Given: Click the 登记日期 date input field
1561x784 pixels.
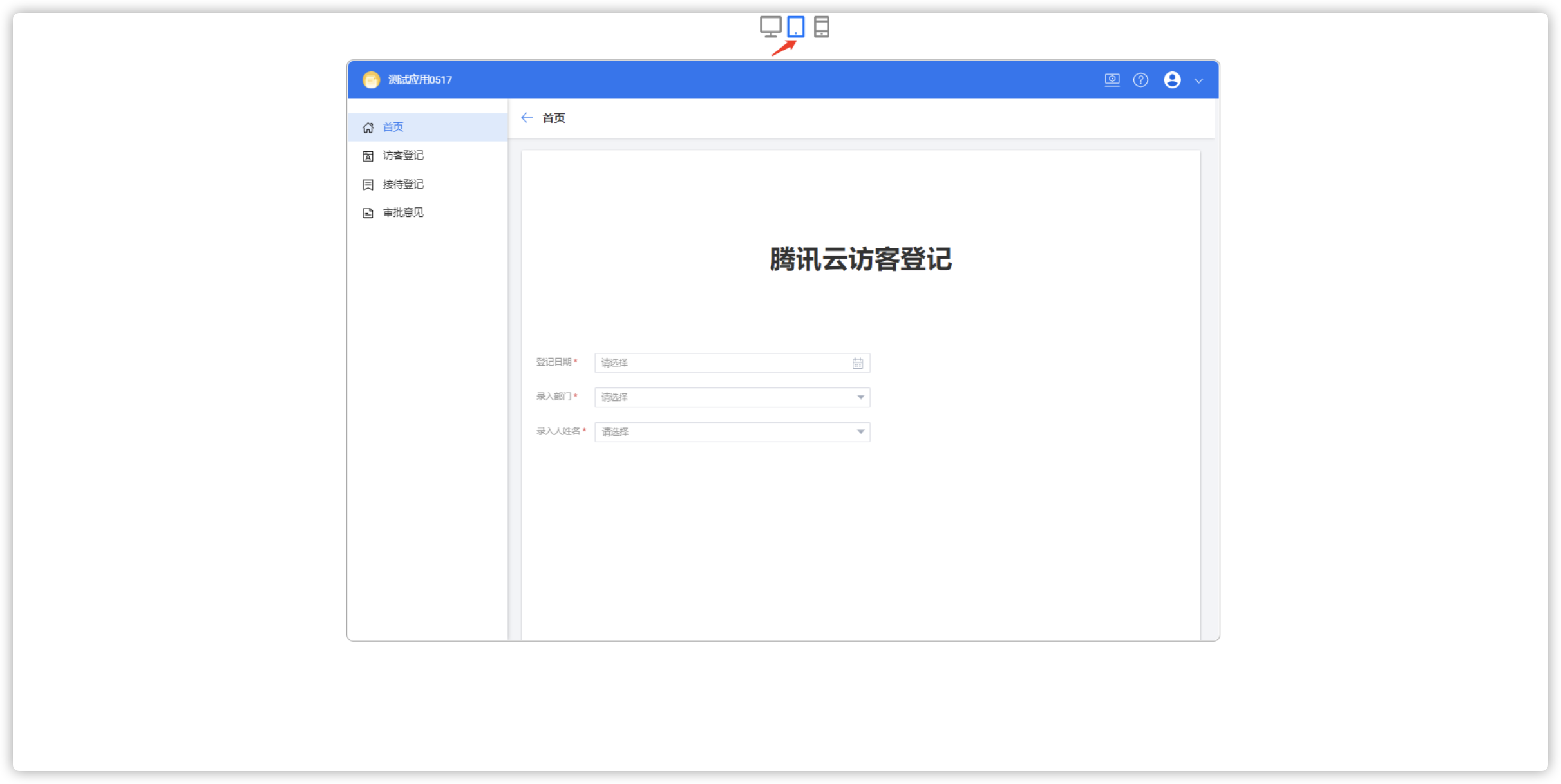Looking at the screenshot, I should pyautogui.click(x=732, y=363).
